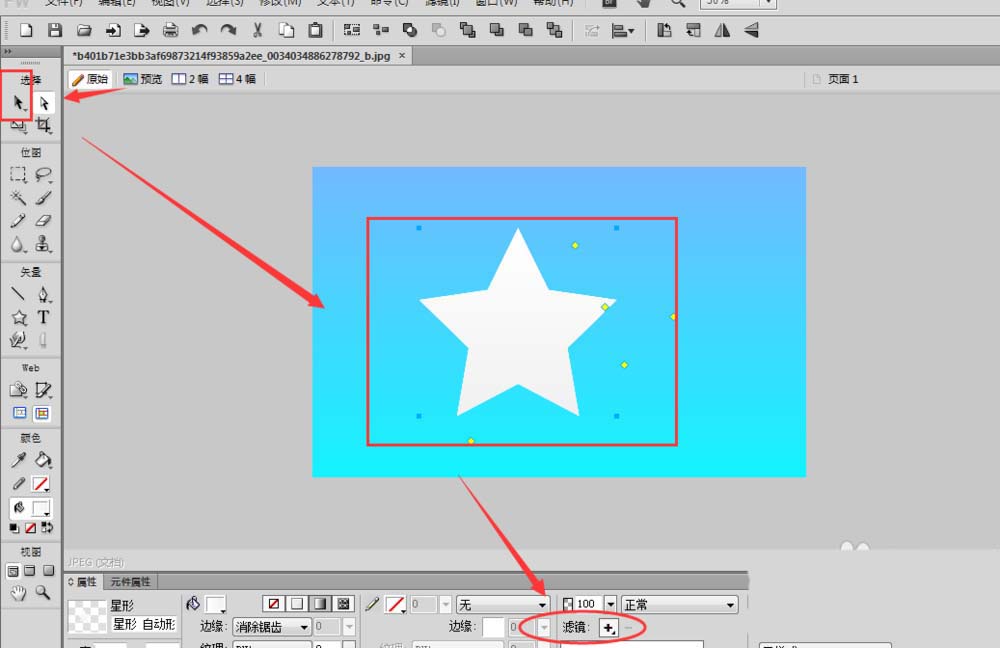Add a filter with plus button
The image size is (1000, 648).
pos(609,628)
